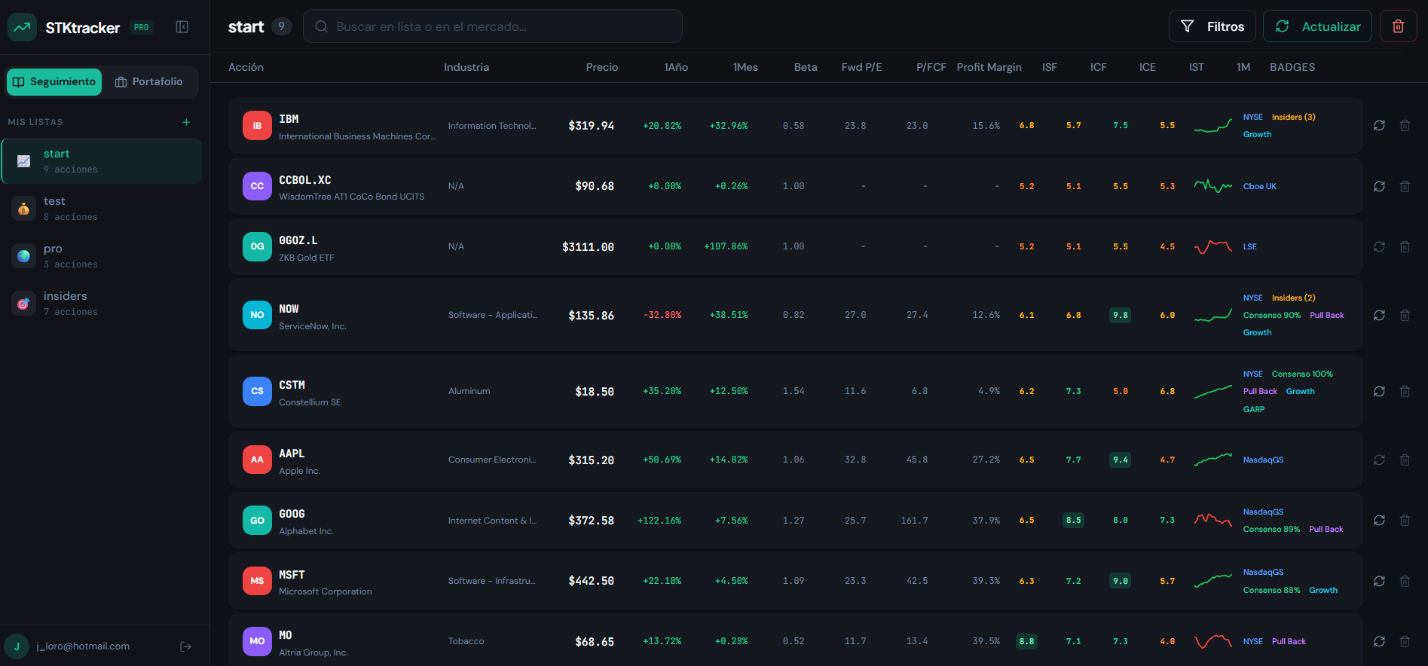
Task: Click IBM Insiders (3) badge
Action: (x=1293, y=117)
